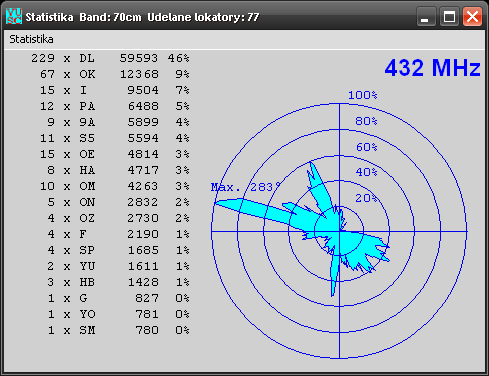Viewport: 489px width, 376px height.
Task: Select the DL row with 59593 points
Action: point(110,58)
